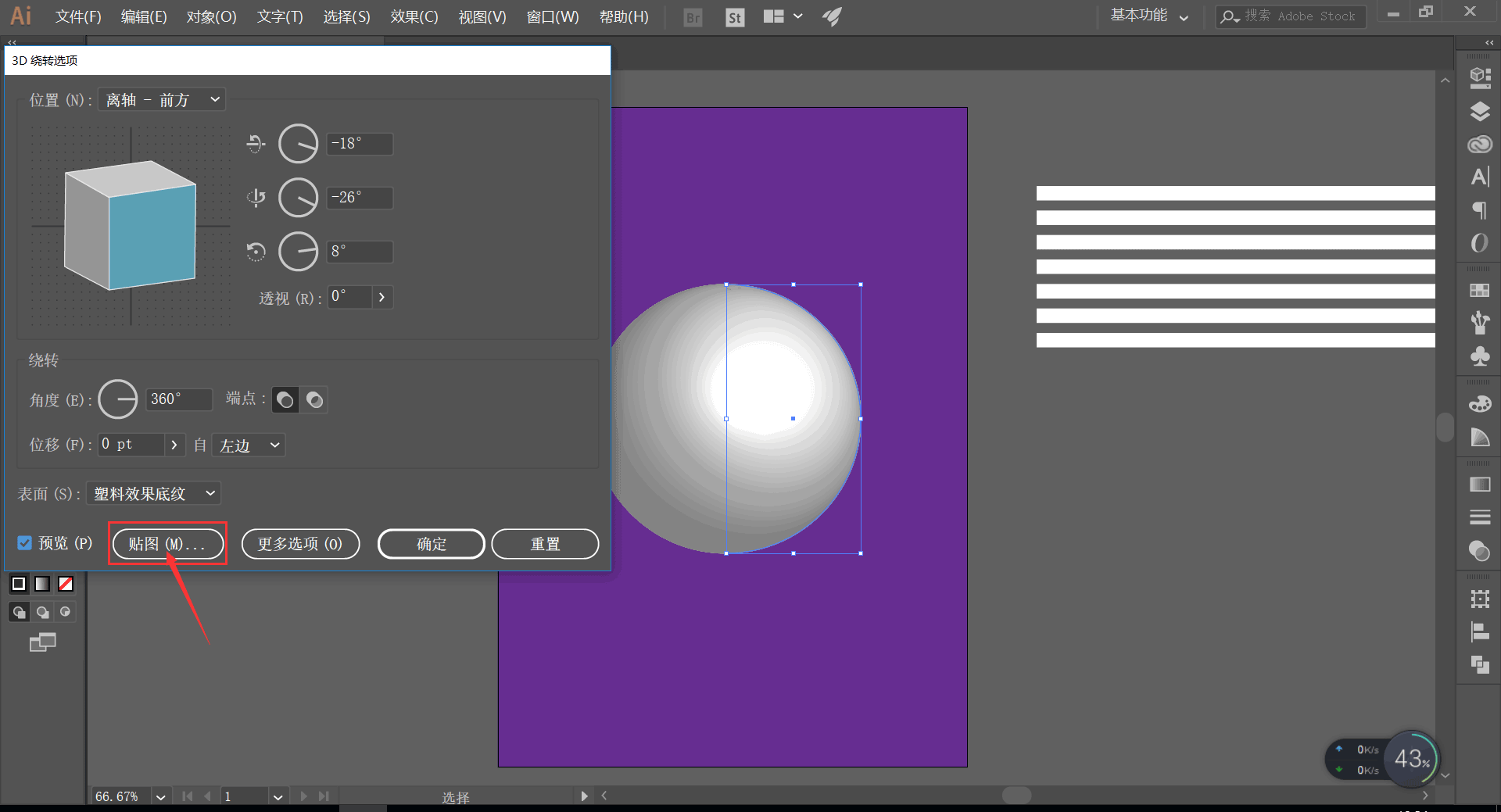Click the Adobe Stock (St) icon
1501x812 pixels.
735,17
